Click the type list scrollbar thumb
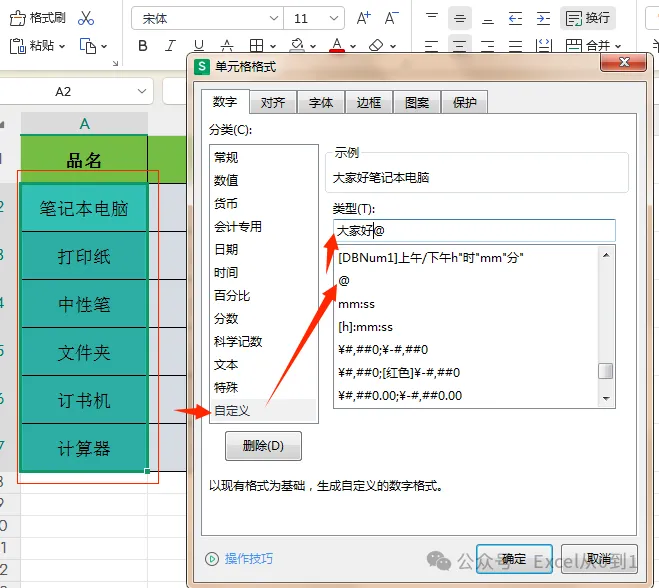This screenshot has height=588, width=659. pos(606,371)
